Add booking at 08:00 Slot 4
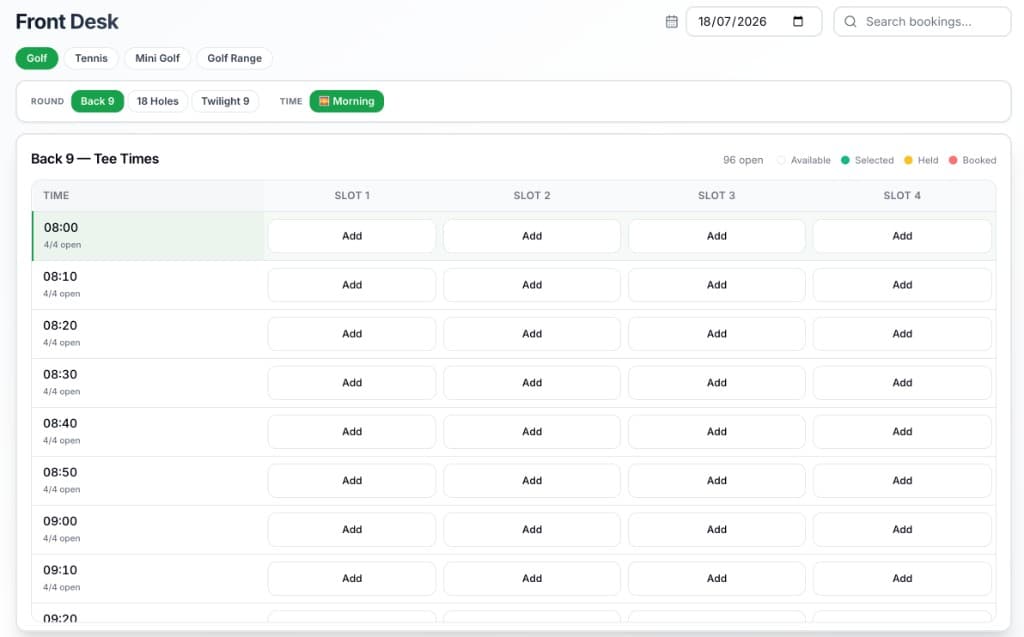Viewport: 1024px width, 637px height. tap(902, 236)
